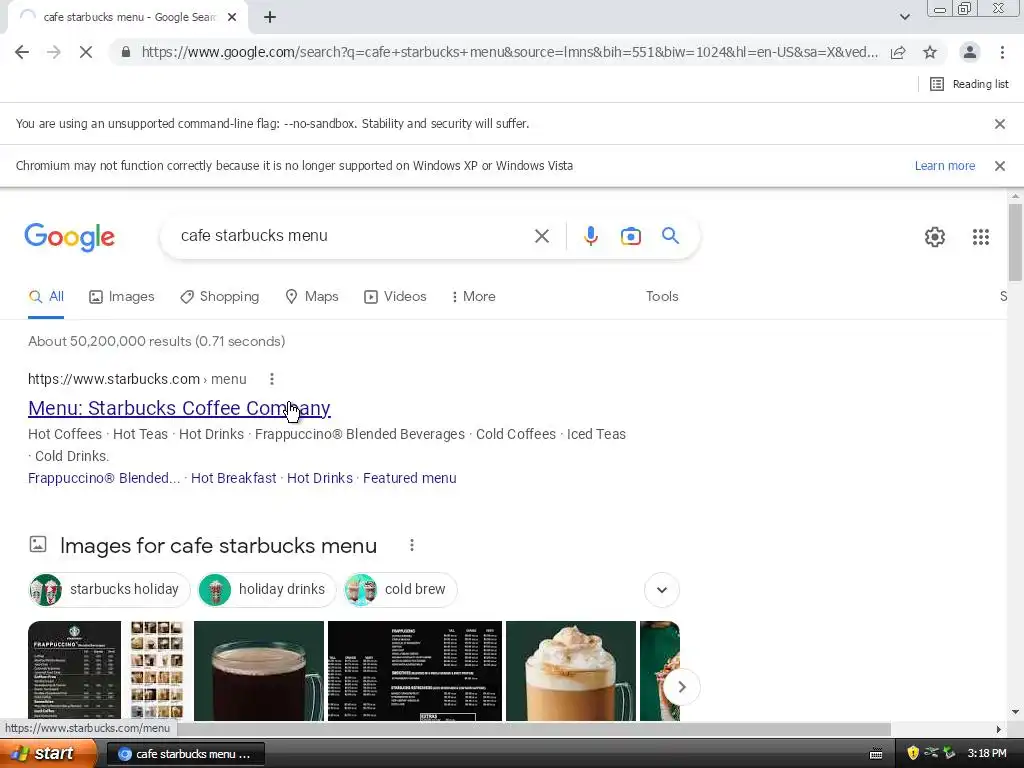The image size is (1024, 768).
Task: Select the holiday drinks image chip
Action: click(266, 590)
